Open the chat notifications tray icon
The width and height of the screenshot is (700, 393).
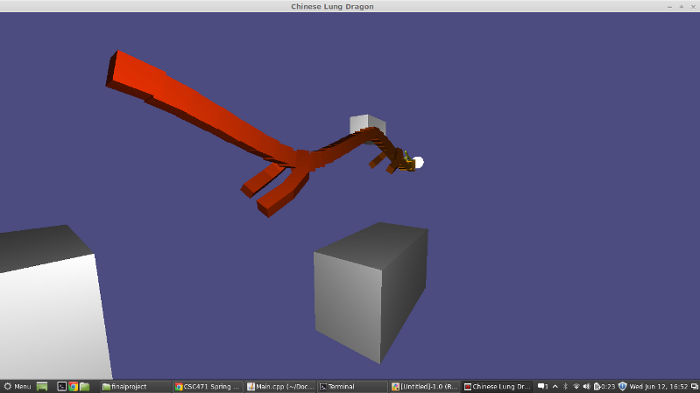(x=542, y=387)
